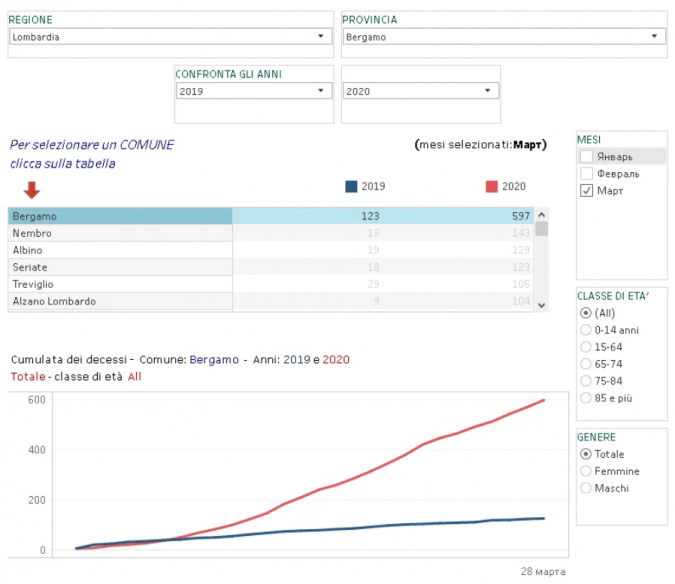Uncheck the Март month checkbox
Image resolution: width=675 pixels, height=584 pixels.
(x=587, y=191)
